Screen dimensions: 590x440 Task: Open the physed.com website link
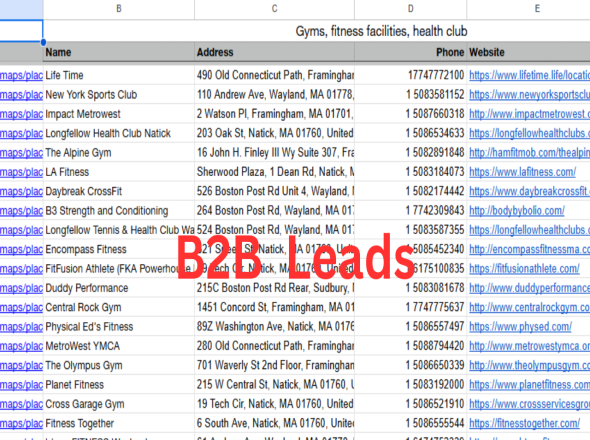click(x=520, y=327)
